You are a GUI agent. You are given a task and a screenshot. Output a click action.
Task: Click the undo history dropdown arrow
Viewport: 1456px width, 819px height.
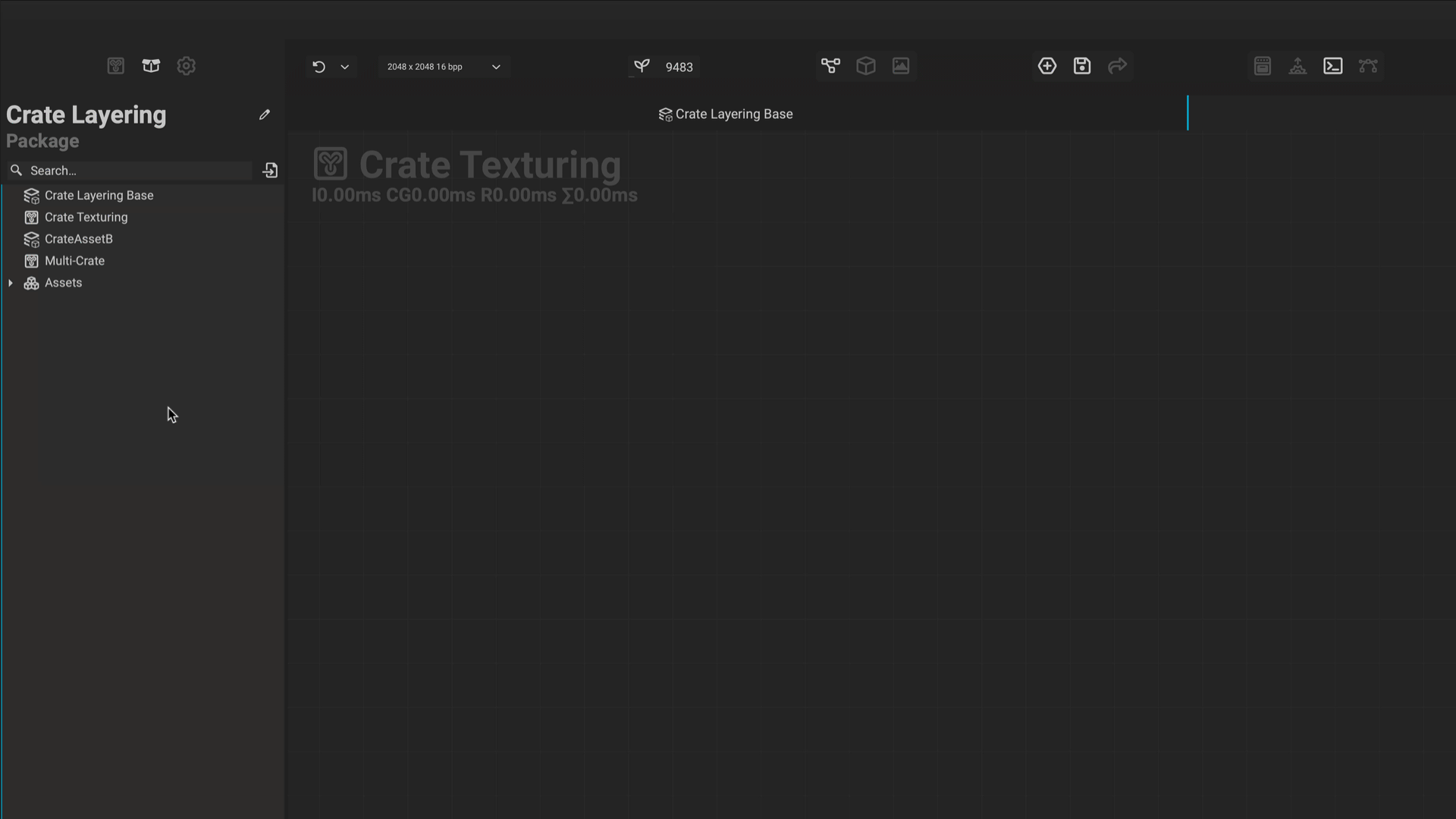[x=346, y=66]
